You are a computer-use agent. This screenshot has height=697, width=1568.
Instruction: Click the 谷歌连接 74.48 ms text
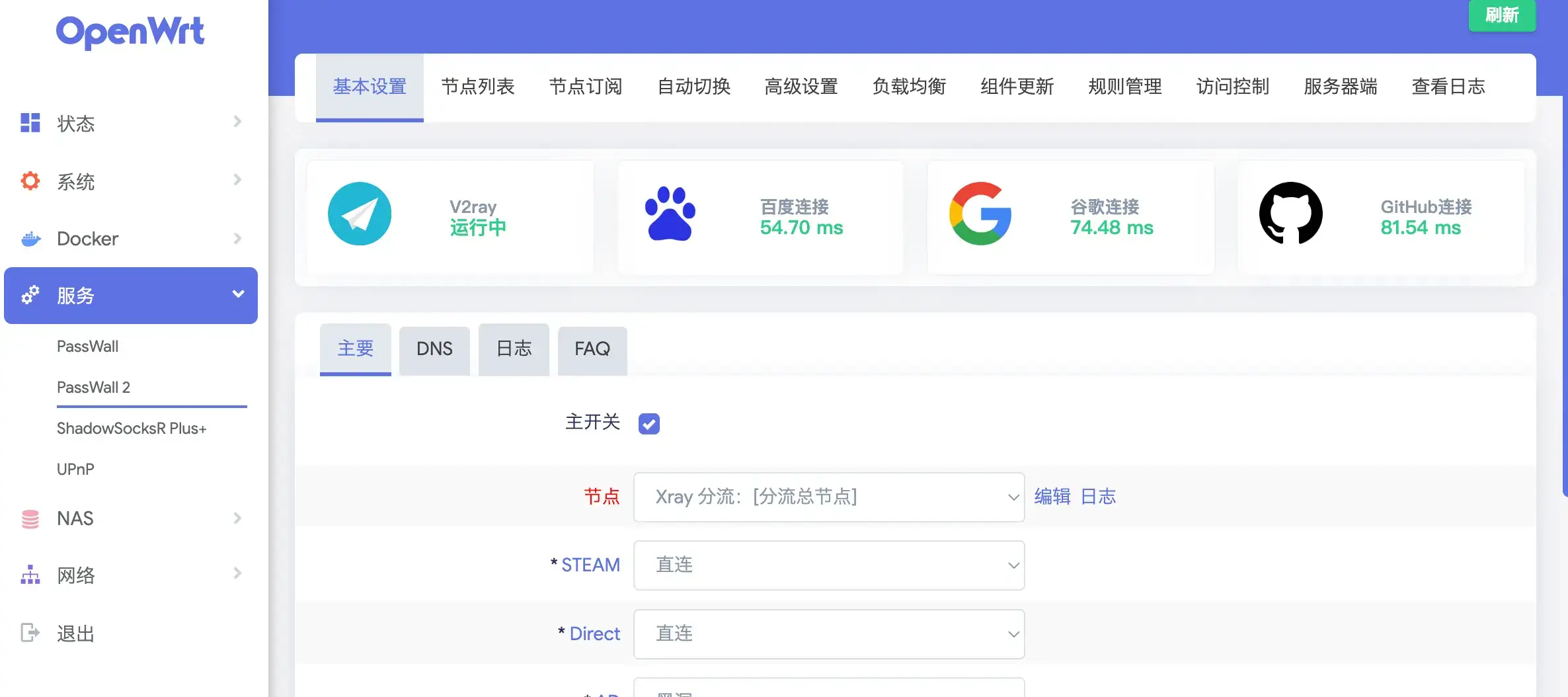tap(1111, 218)
